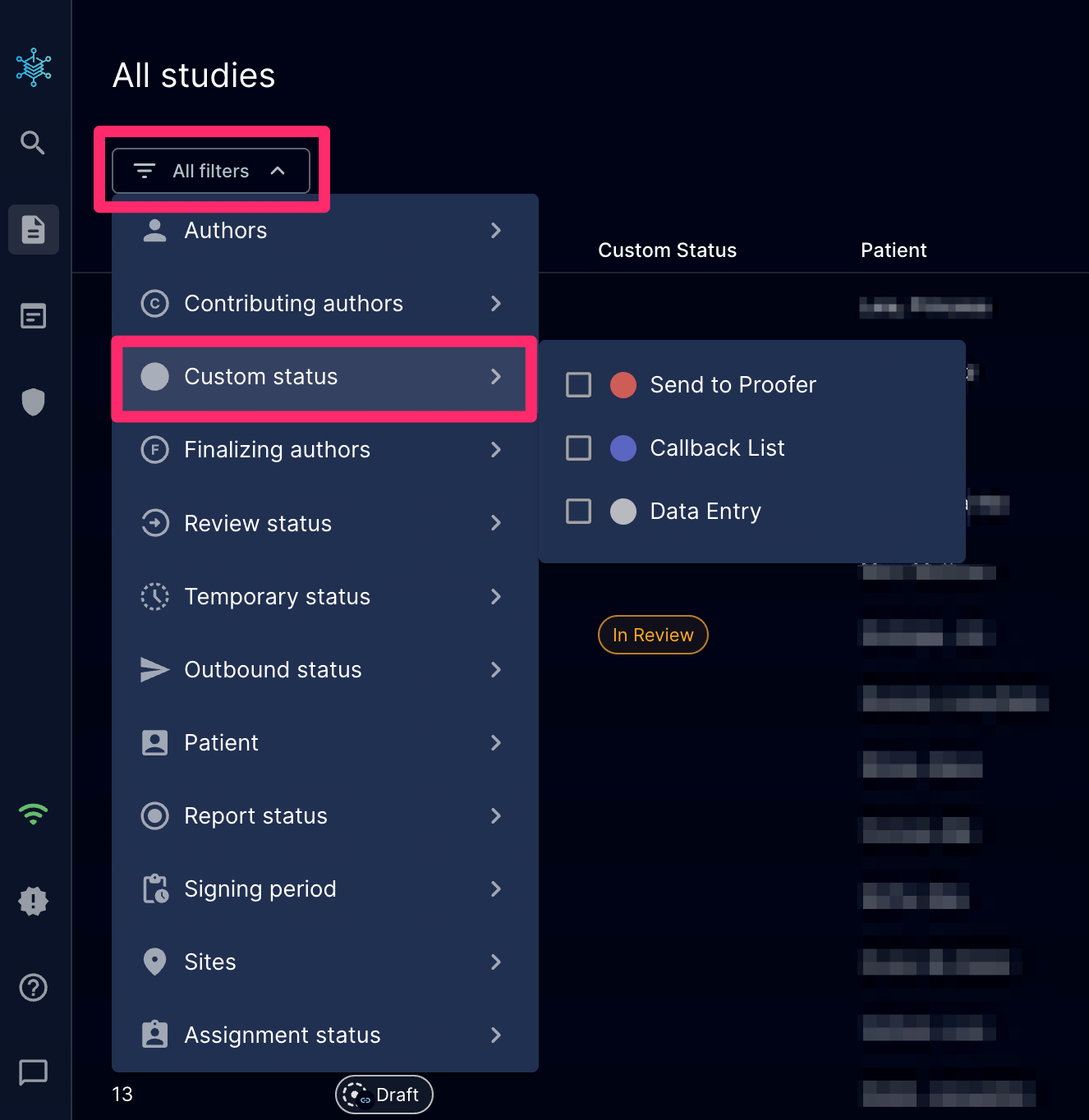Image resolution: width=1089 pixels, height=1120 pixels.
Task: Open the shield icon in sidebar
Action: click(x=33, y=402)
